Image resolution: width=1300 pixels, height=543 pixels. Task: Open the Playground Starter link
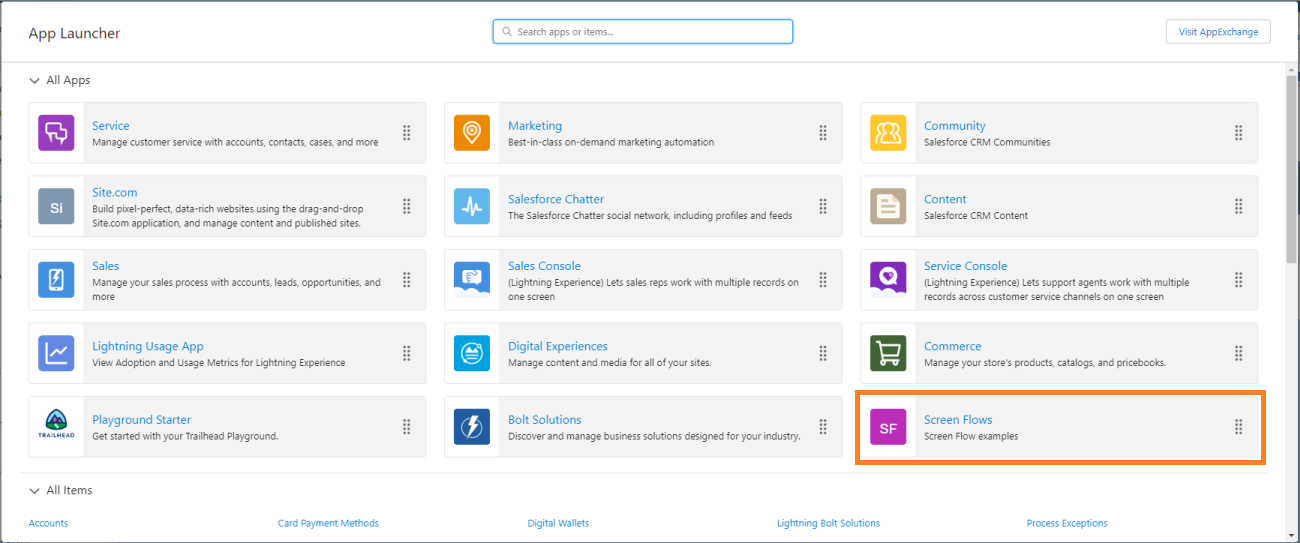click(x=142, y=420)
